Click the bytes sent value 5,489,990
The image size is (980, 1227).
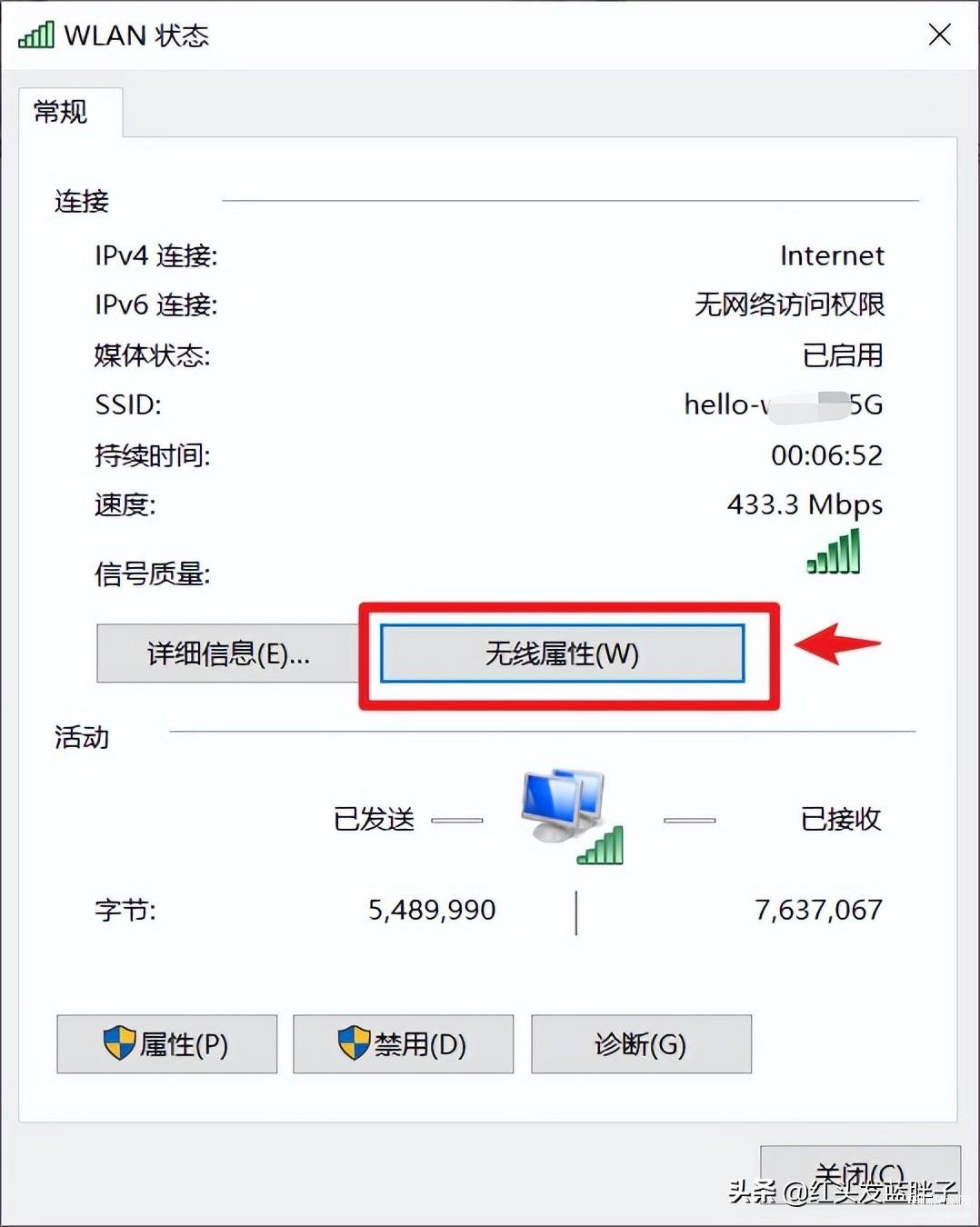tap(432, 910)
